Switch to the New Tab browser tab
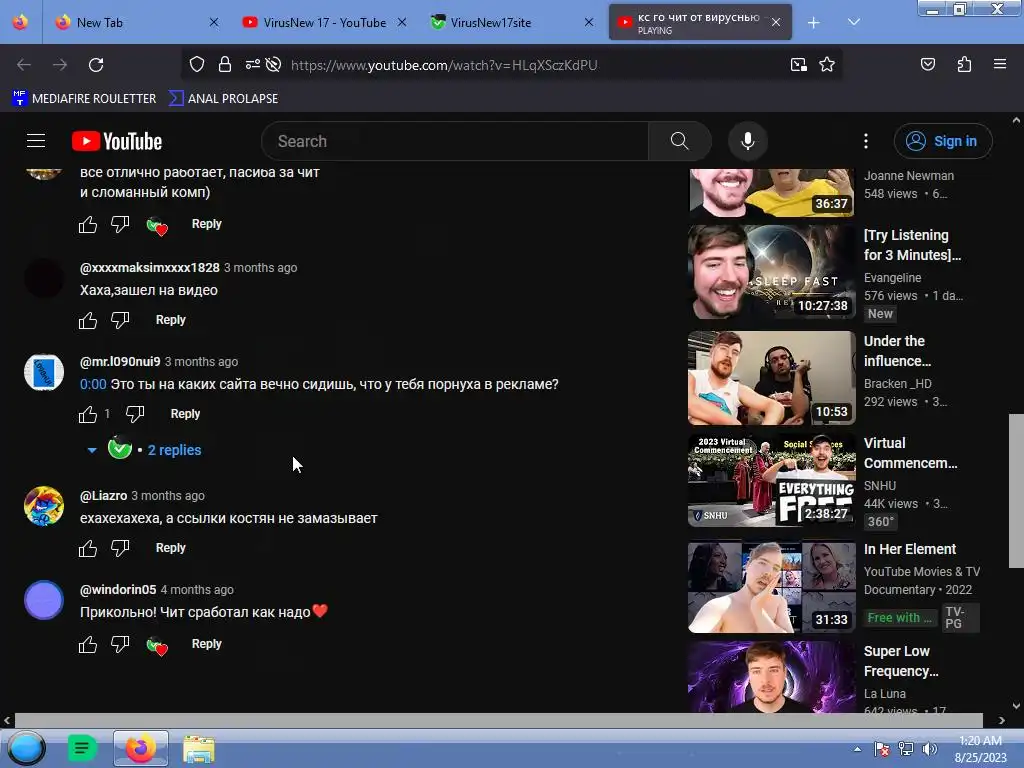1024x768 pixels. [134, 22]
